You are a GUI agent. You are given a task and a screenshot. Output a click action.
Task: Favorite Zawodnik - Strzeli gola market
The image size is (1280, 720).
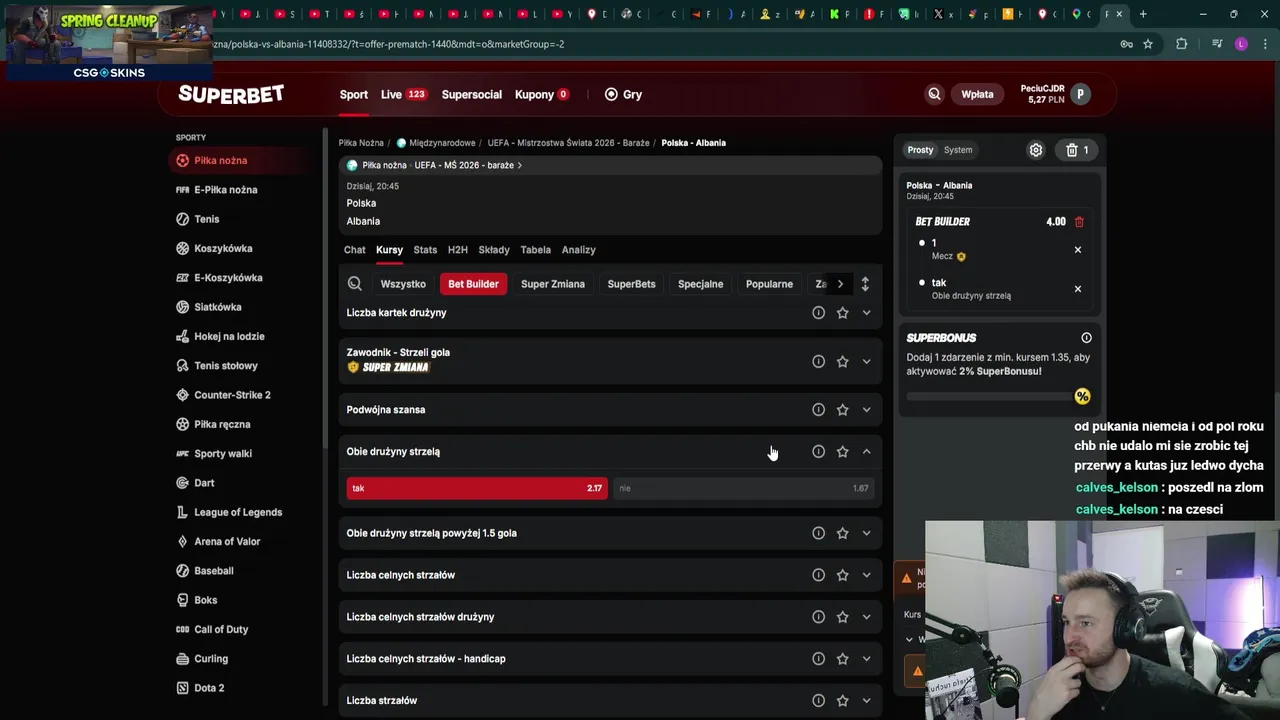tap(842, 361)
